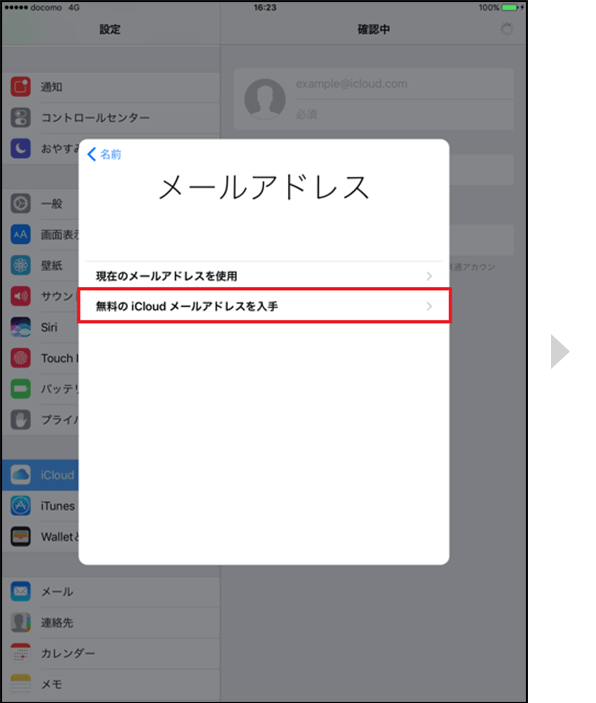Tap the Touch ID fingerprint icon
Screen dimensions: 596x703
(21, 358)
